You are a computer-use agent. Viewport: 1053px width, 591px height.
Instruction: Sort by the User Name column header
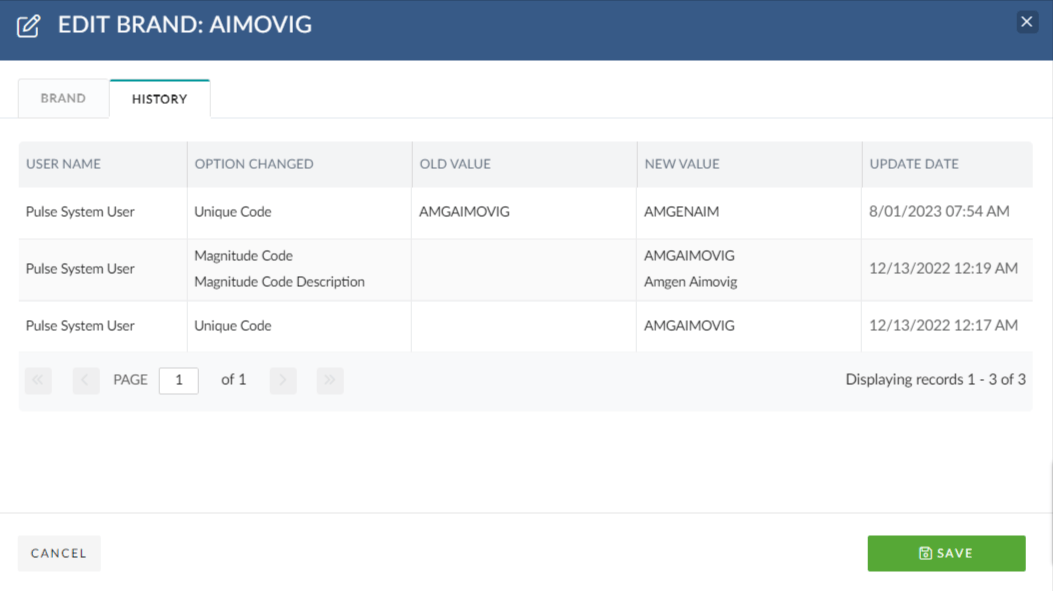coord(103,164)
